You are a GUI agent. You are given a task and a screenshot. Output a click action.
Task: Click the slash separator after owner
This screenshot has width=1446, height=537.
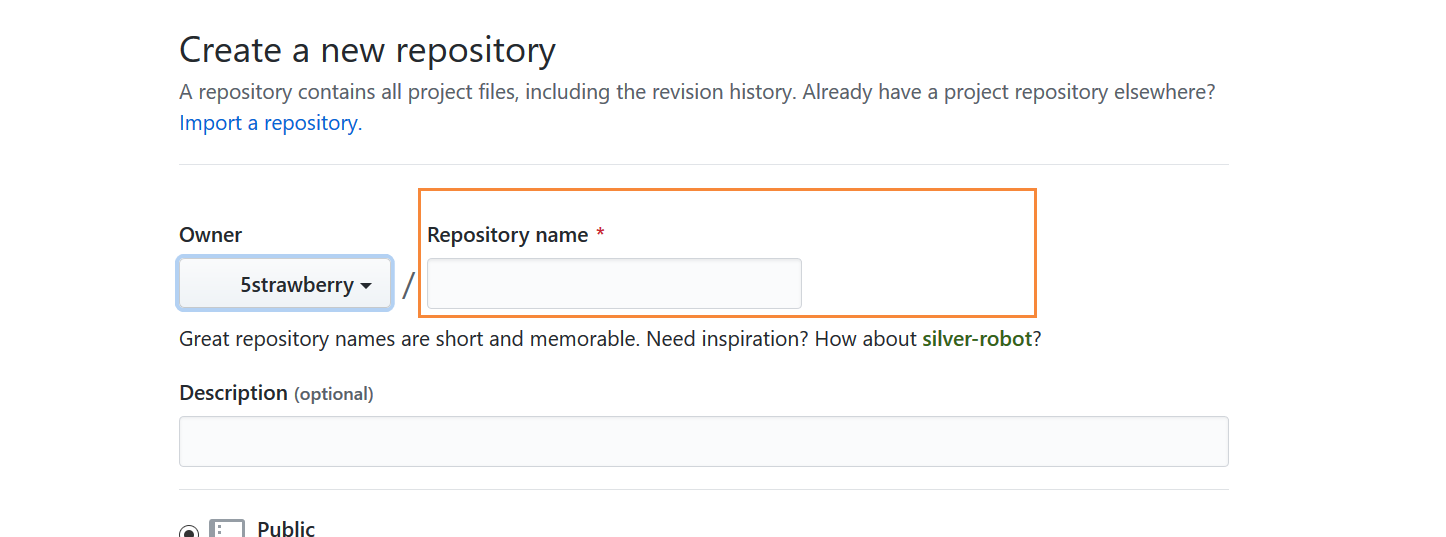pos(408,285)
